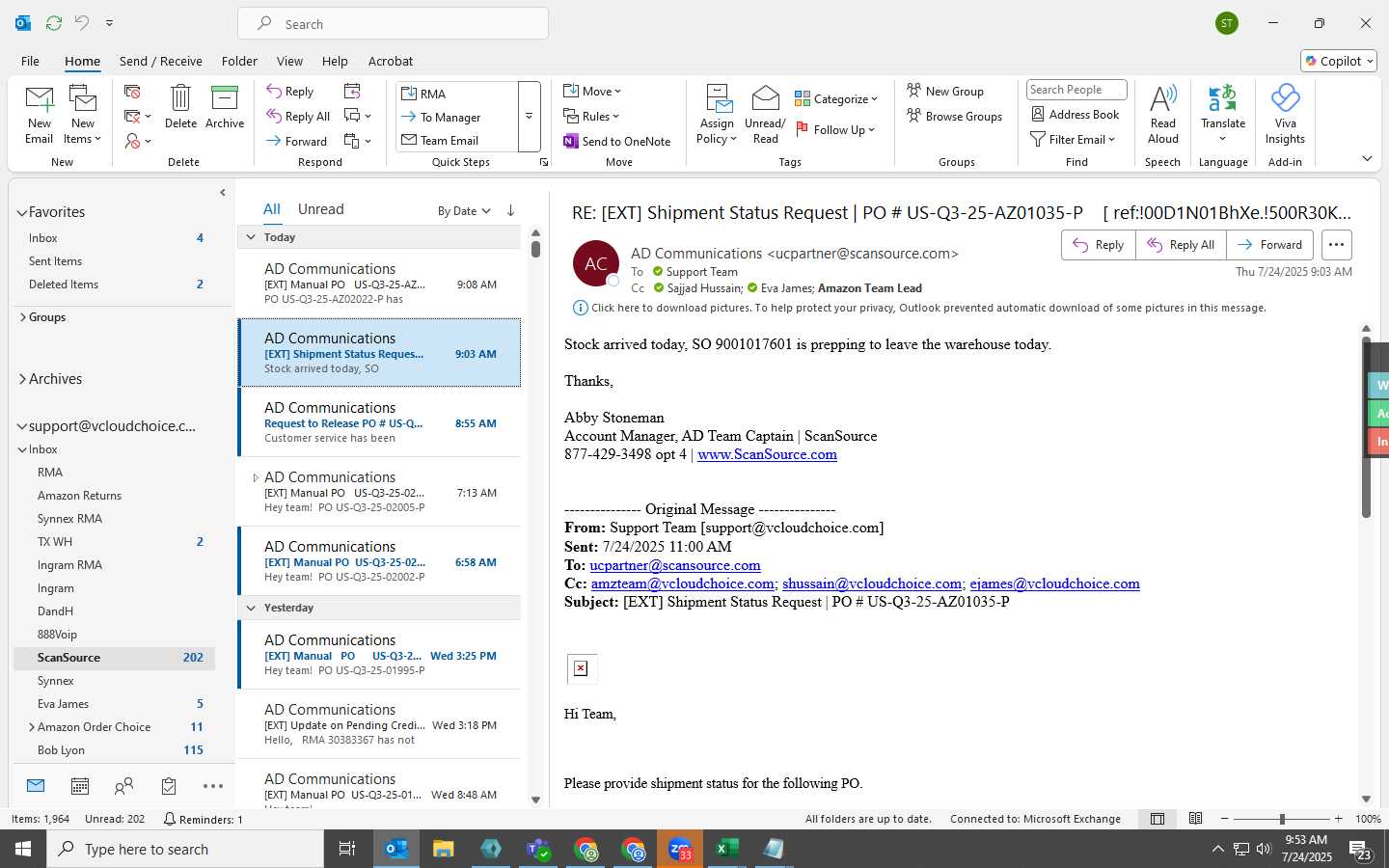Reverse sort order arrow in message list

510,210
